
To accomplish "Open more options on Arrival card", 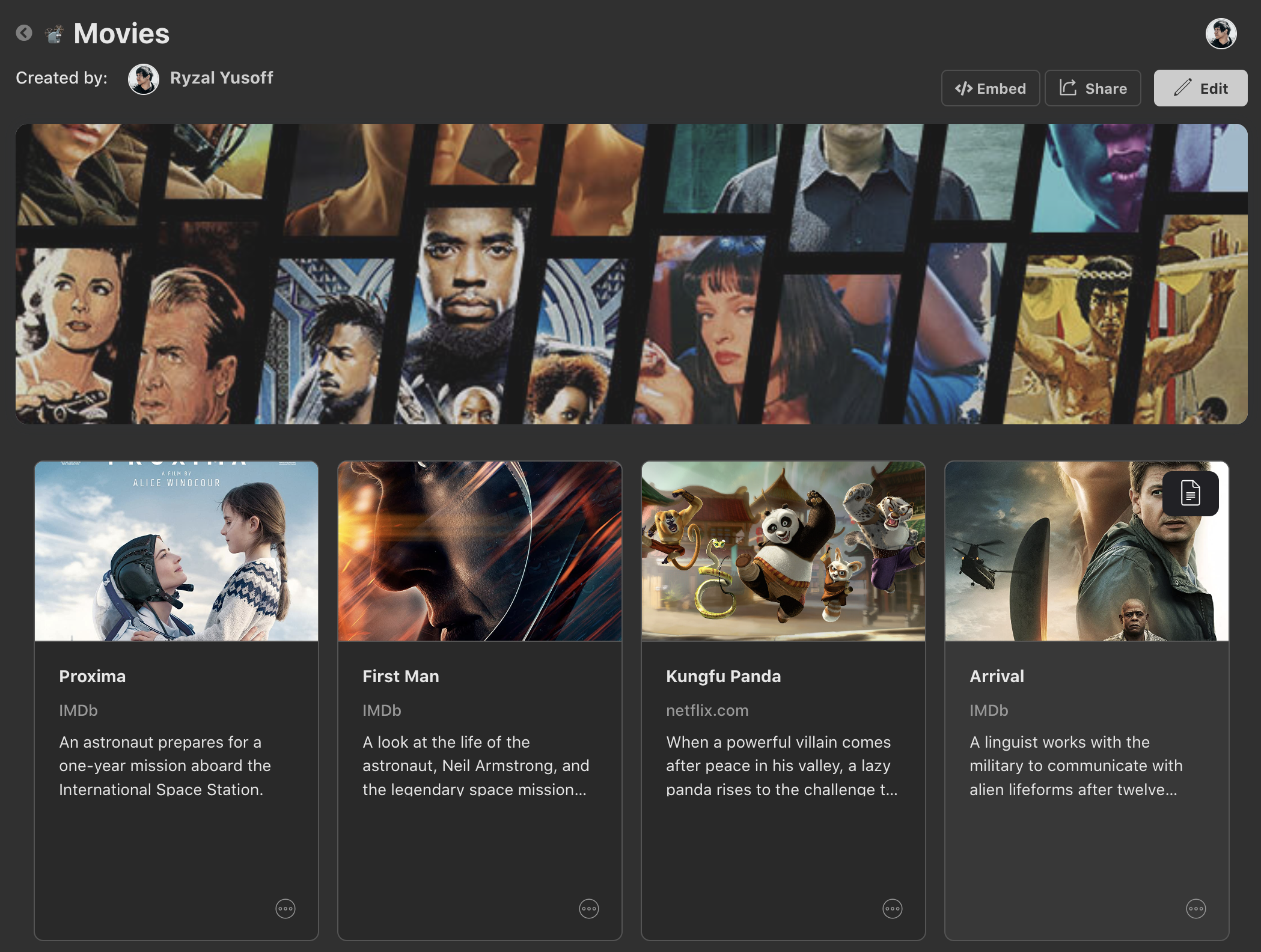I will (1196, 908).
